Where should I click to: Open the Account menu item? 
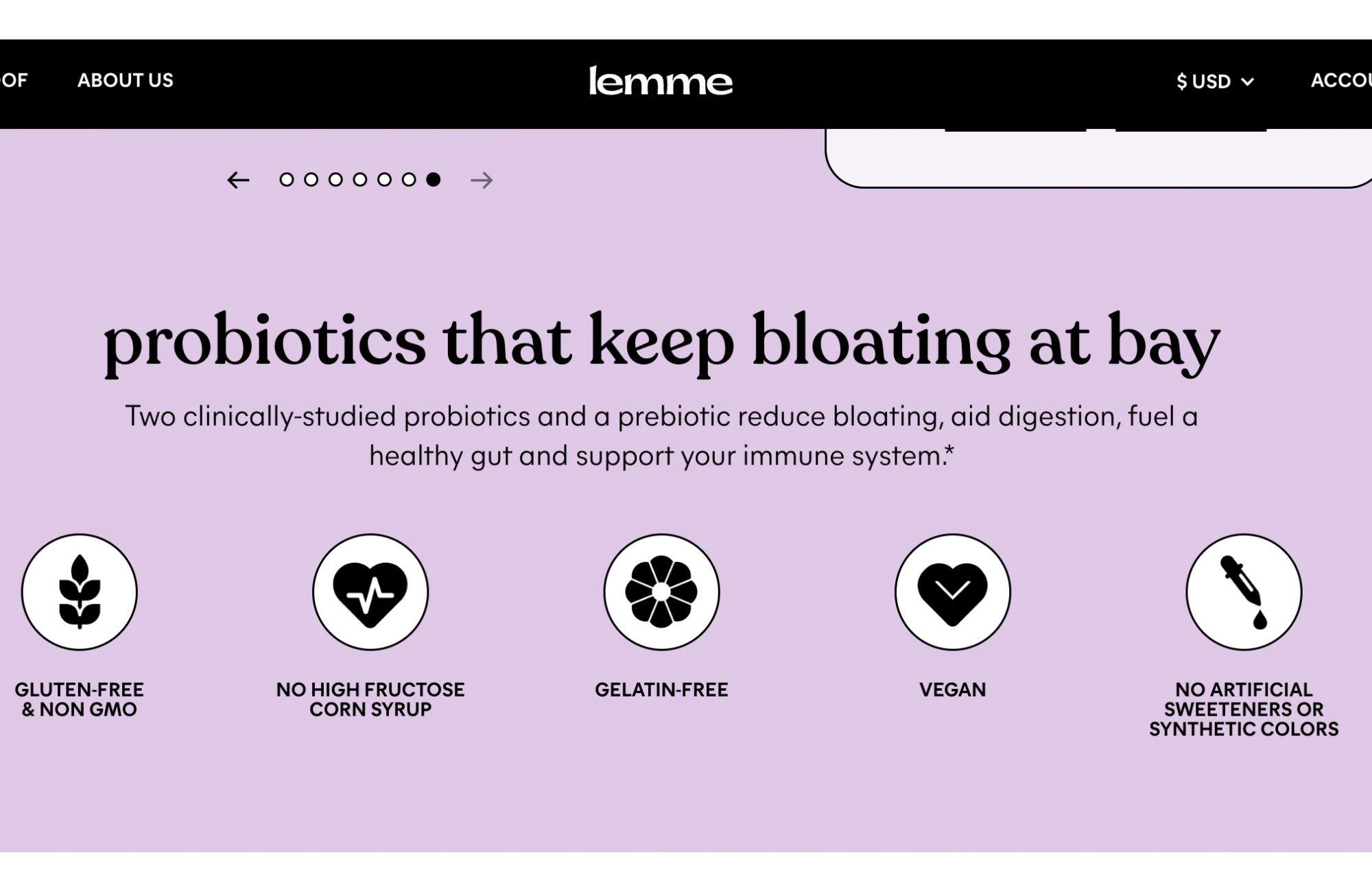pyautogui.click(x=1341, y=80)
